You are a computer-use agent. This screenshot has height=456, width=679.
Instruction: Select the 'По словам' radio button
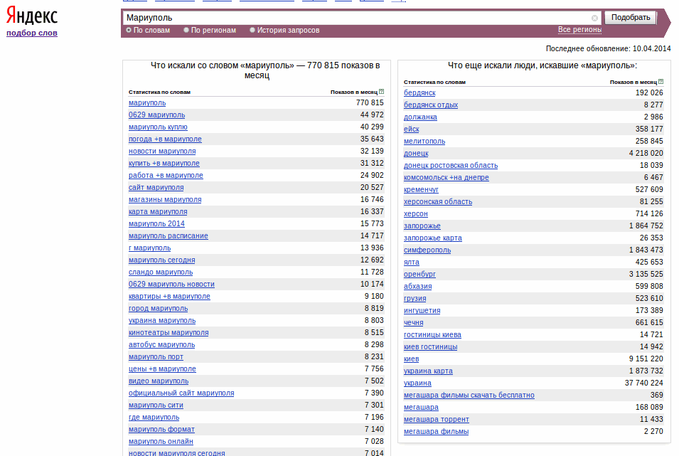[129, 30]
